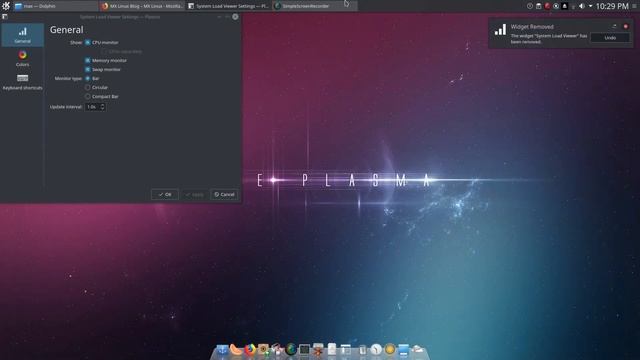The image size is (640, 360).
Task: Uncheck the CPU monitor checkbox
Action: (88, 42)
